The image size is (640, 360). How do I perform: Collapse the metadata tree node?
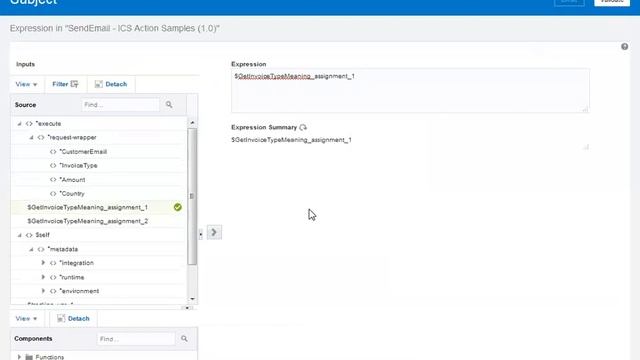(x=31, y=249)
